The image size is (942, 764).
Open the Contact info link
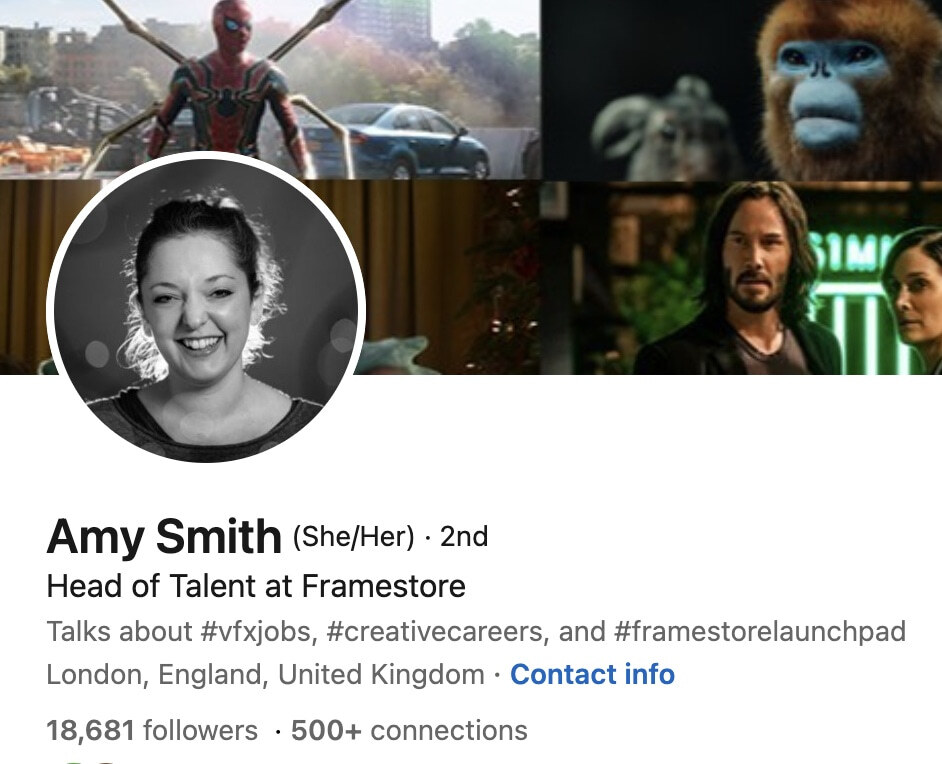592,675
